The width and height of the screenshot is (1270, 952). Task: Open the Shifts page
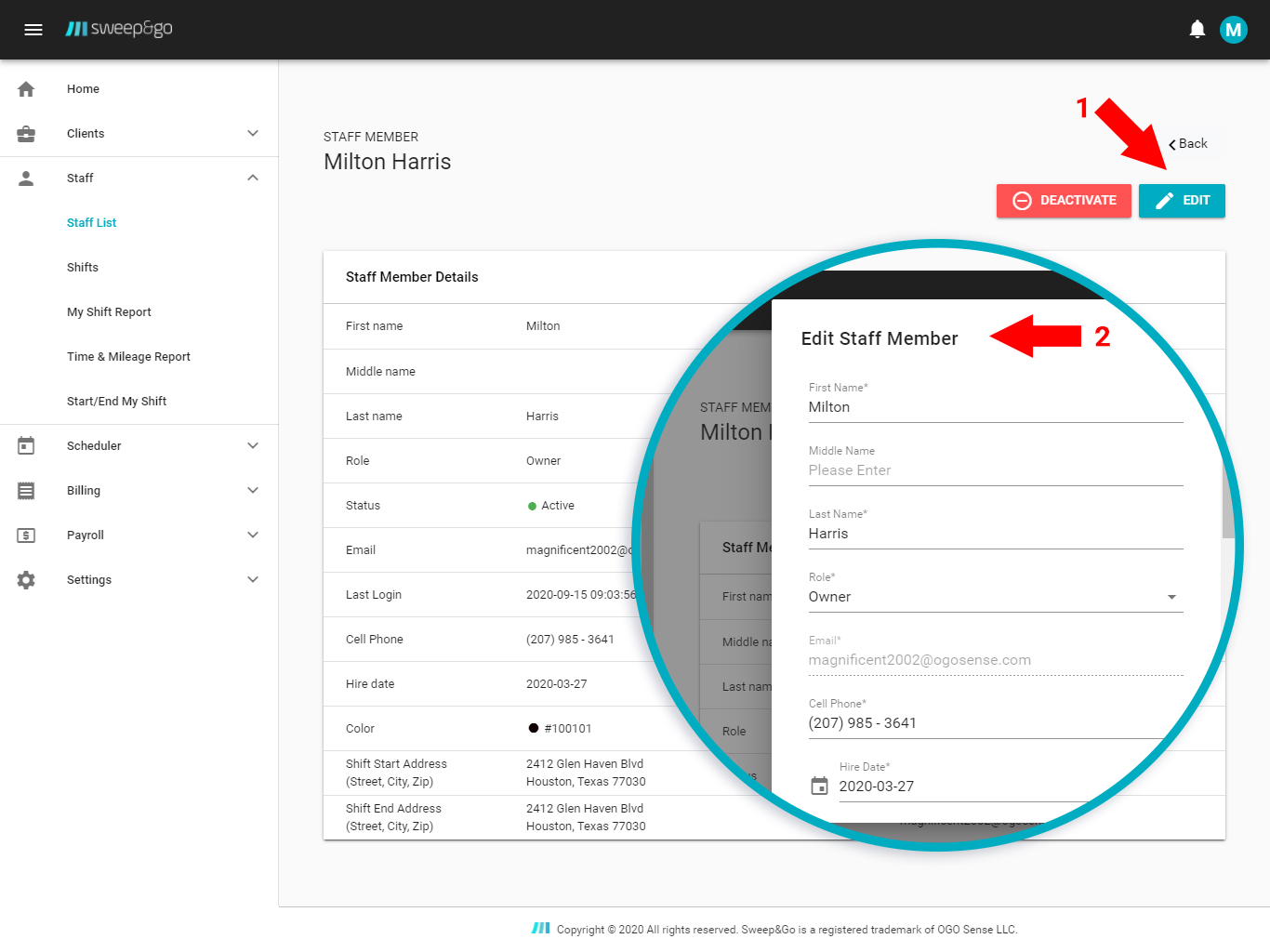82,267
